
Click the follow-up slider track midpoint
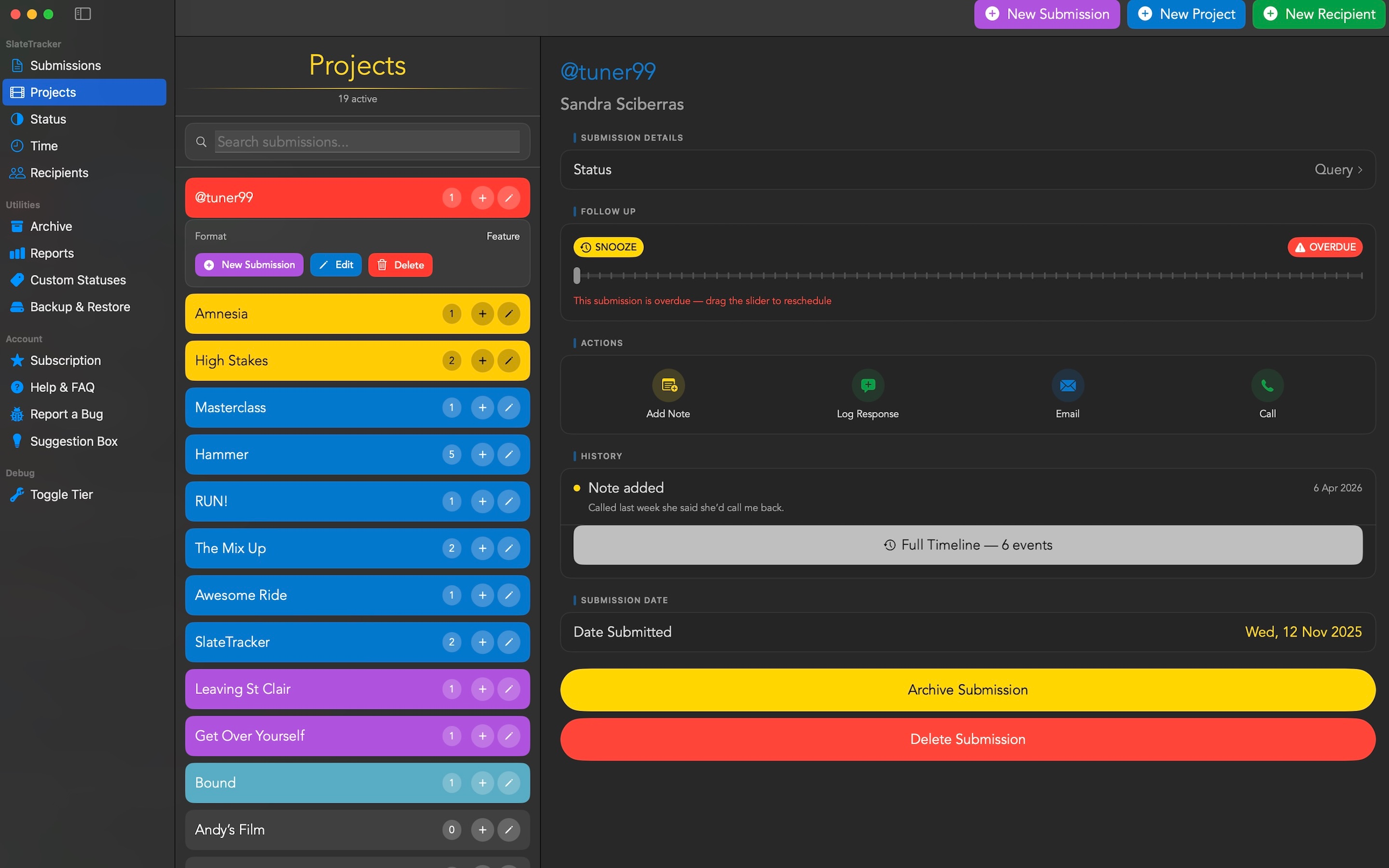point(967,276)
